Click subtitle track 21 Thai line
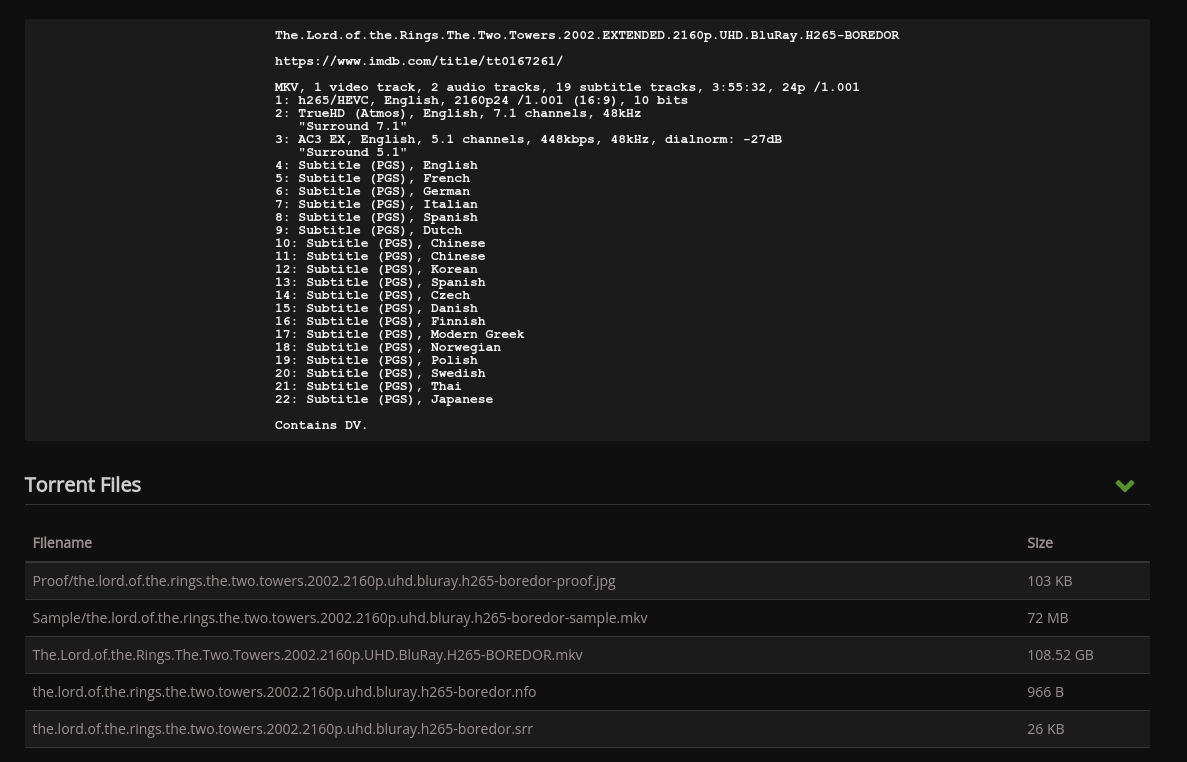Viewport: 1187px width, 762px height. point(368,386)
